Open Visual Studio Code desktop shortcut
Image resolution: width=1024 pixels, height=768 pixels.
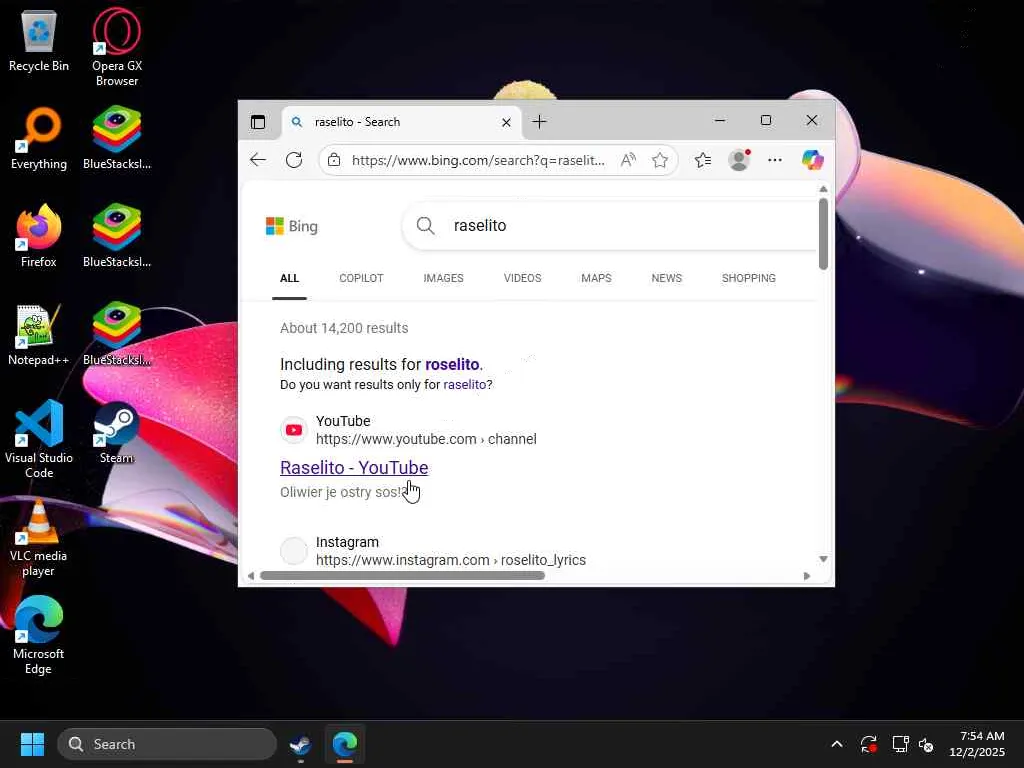(x=39, y=439)
